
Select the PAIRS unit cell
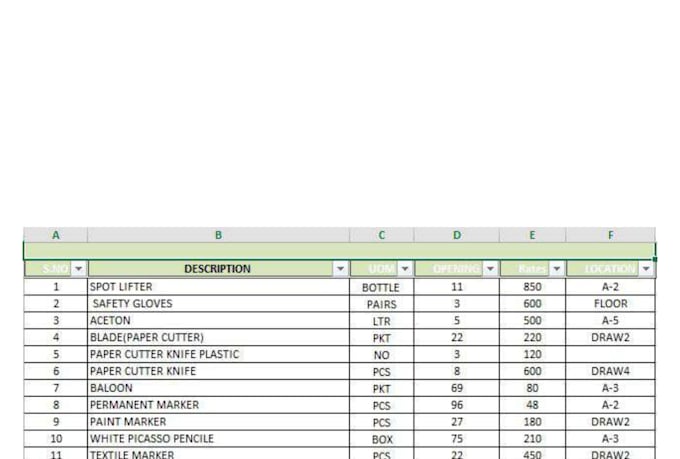(382, 304)
